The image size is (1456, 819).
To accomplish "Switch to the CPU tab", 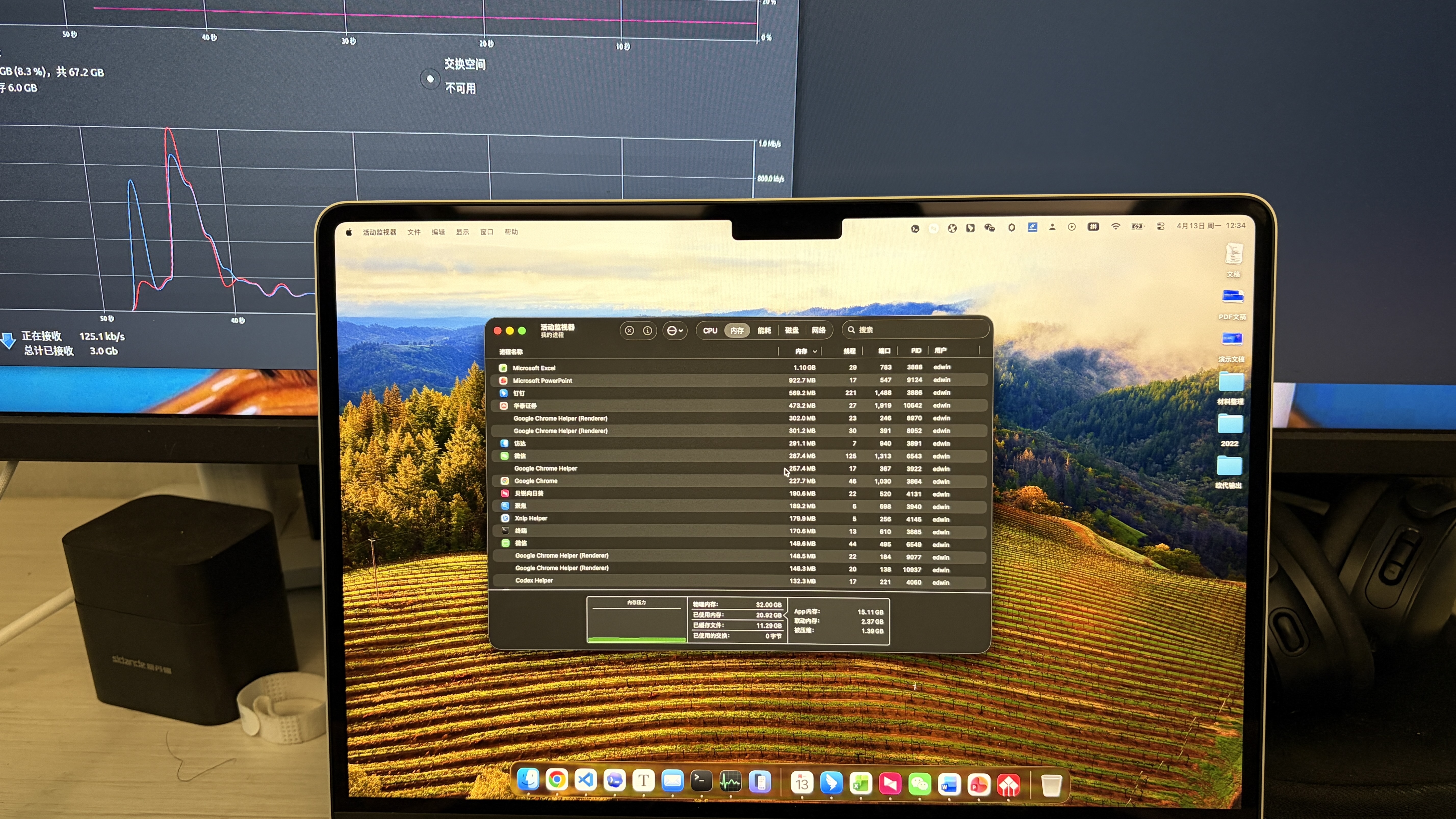I will click(x=710, y=331).
